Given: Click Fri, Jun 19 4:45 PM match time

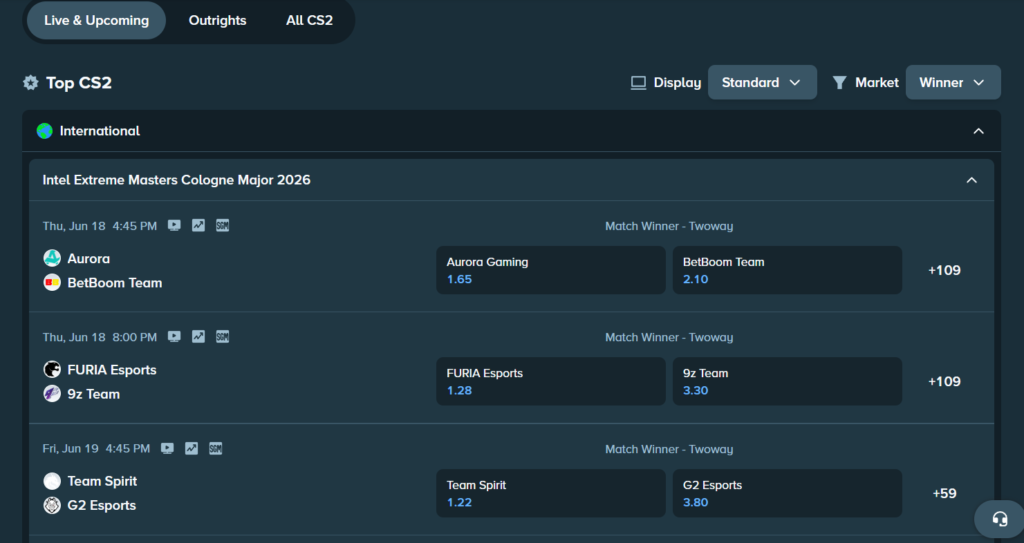Looking at the screenshot, I should coord(97,449).
